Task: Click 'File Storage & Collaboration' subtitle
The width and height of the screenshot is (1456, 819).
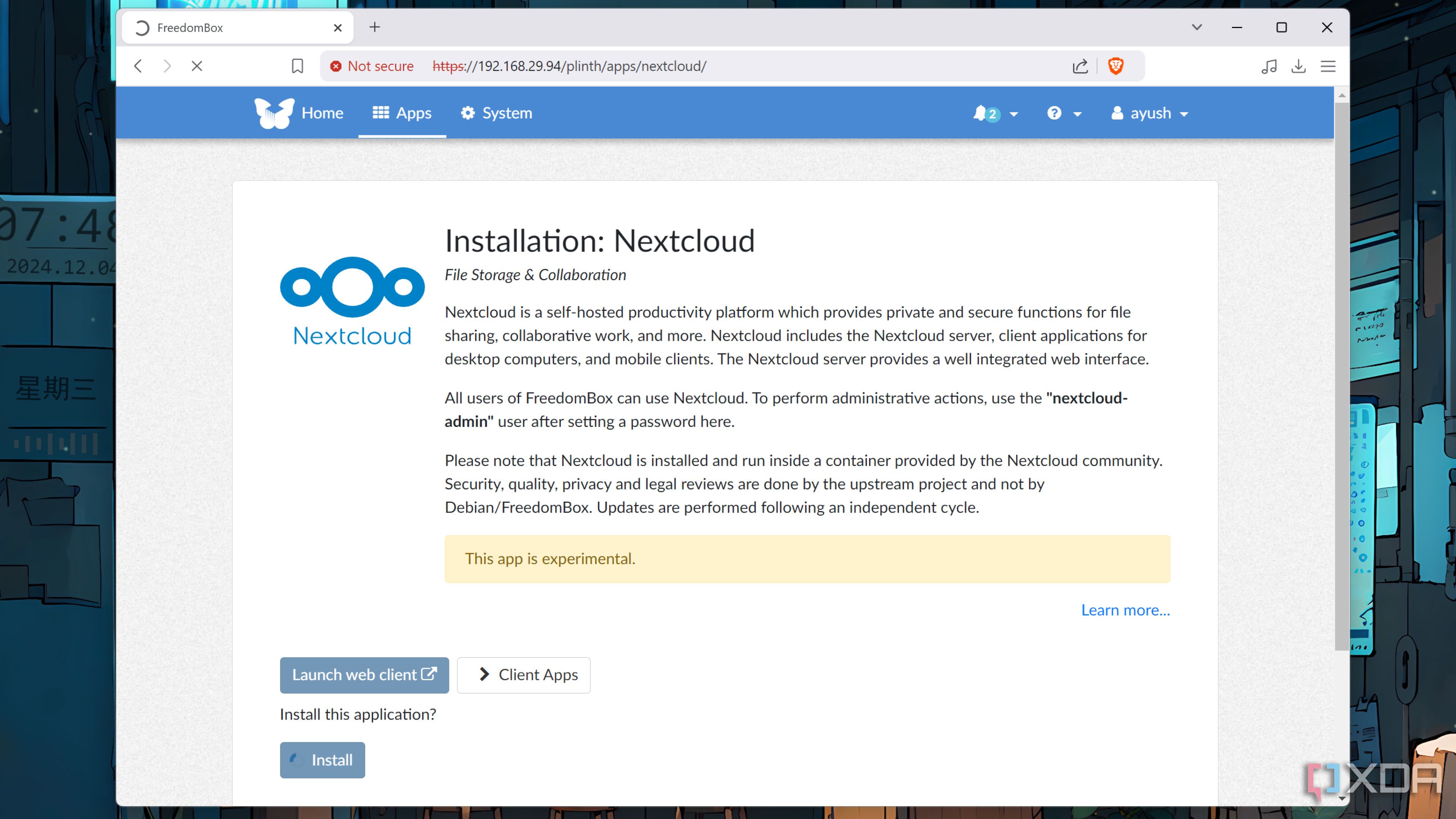Action: tap(535, 275)
